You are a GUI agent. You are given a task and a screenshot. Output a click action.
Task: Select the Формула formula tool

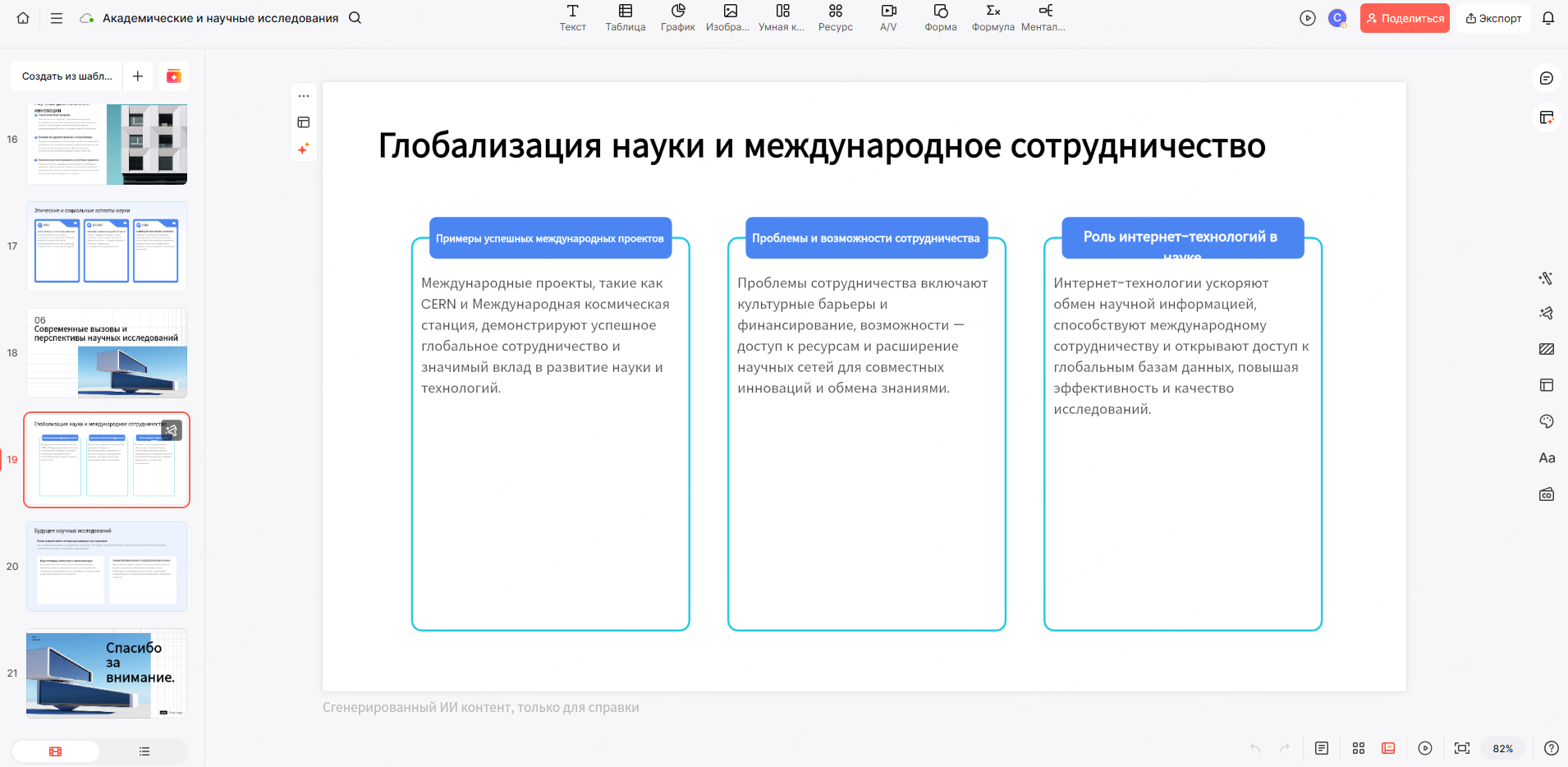(992, 17)
